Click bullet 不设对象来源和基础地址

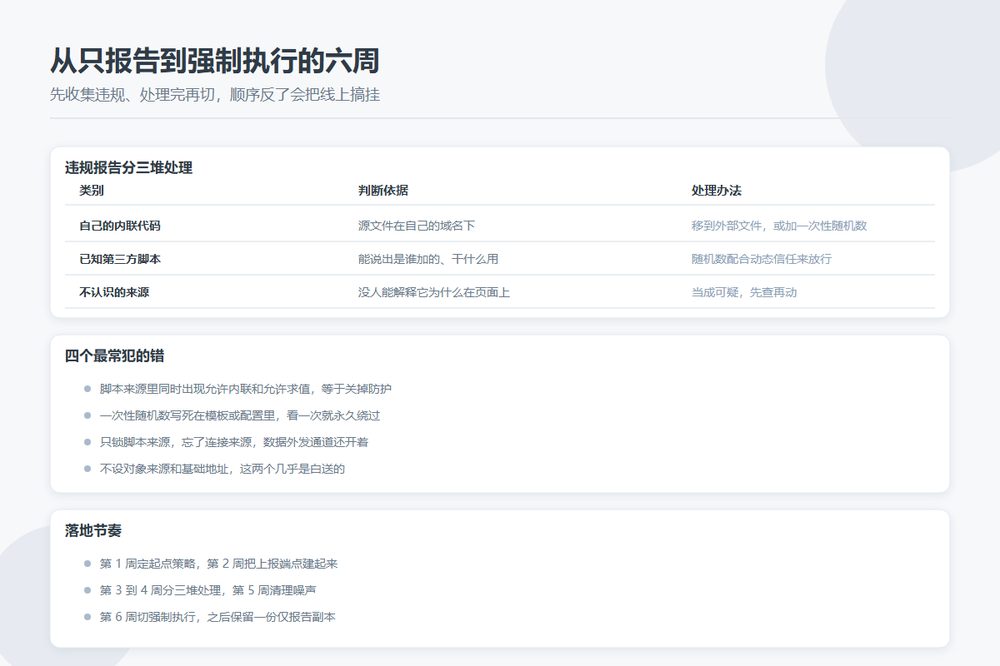tap(222, 469)
